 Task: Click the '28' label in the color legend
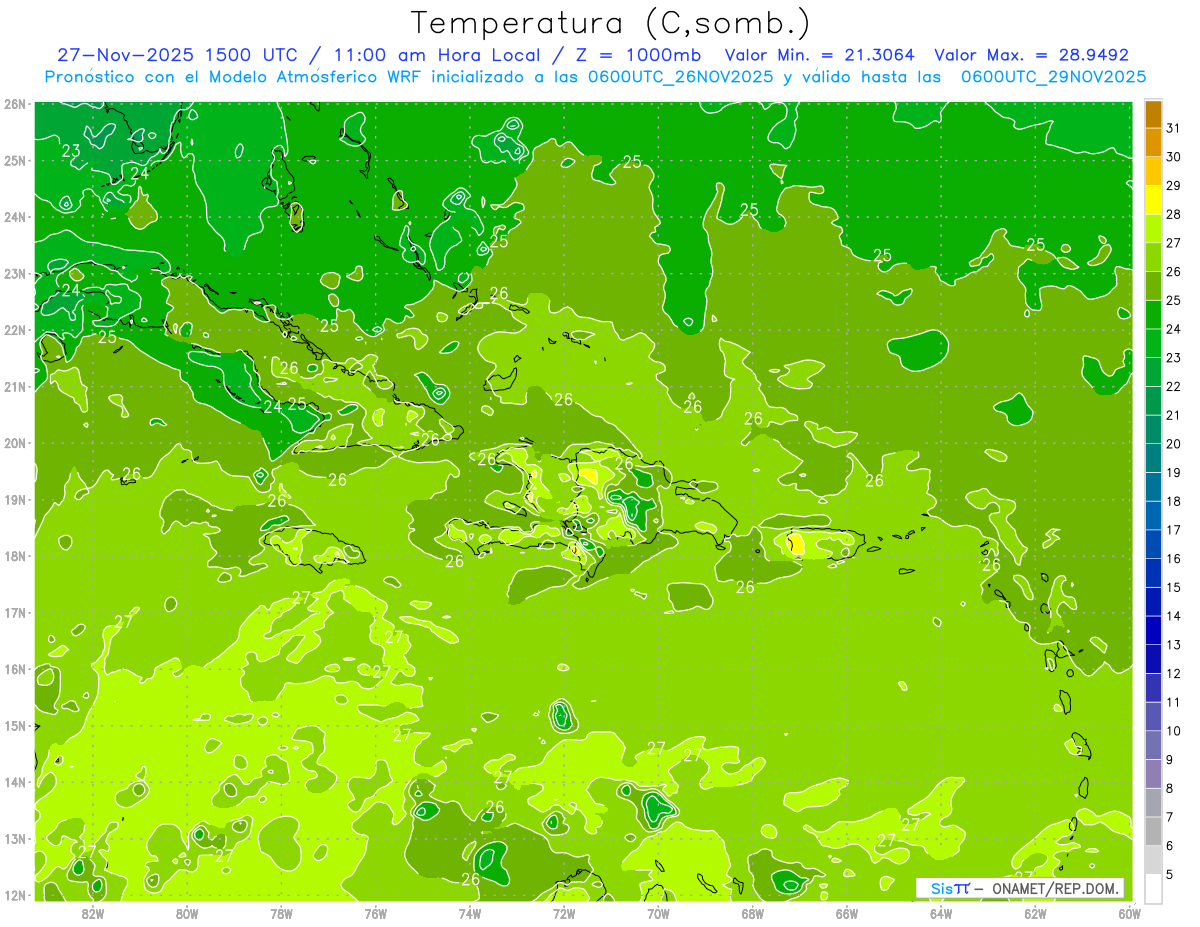(1174, 214)
